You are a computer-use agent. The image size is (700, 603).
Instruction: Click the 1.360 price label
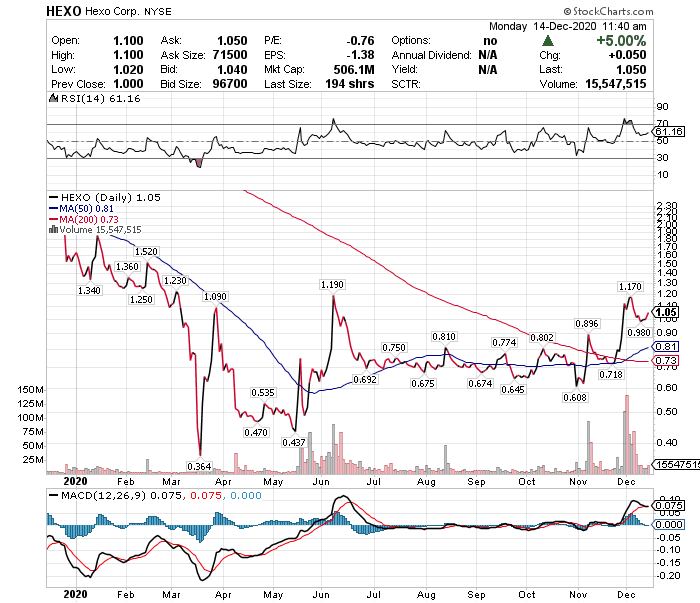[x=127, y=267]
